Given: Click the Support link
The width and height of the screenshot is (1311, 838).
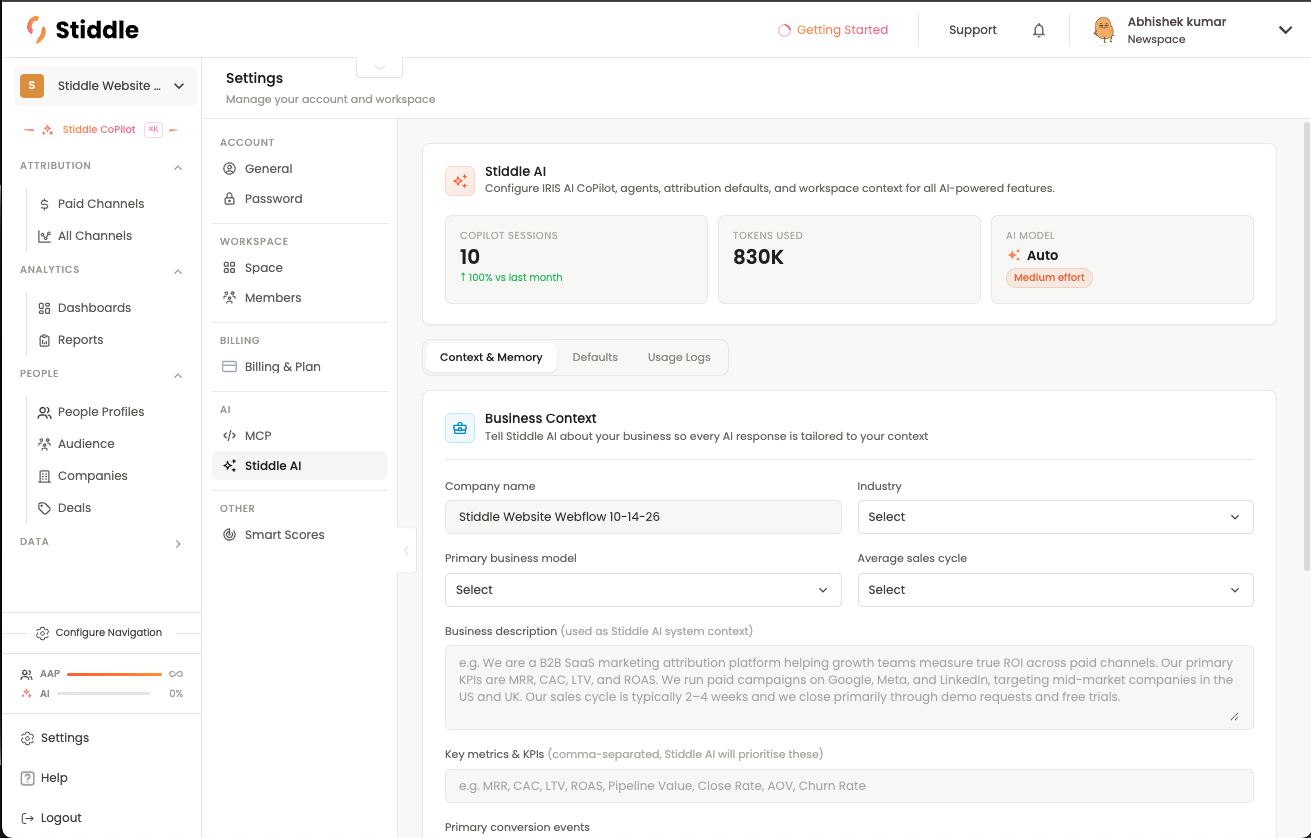Looking at the screenshot, I should (x=973, y=30).
